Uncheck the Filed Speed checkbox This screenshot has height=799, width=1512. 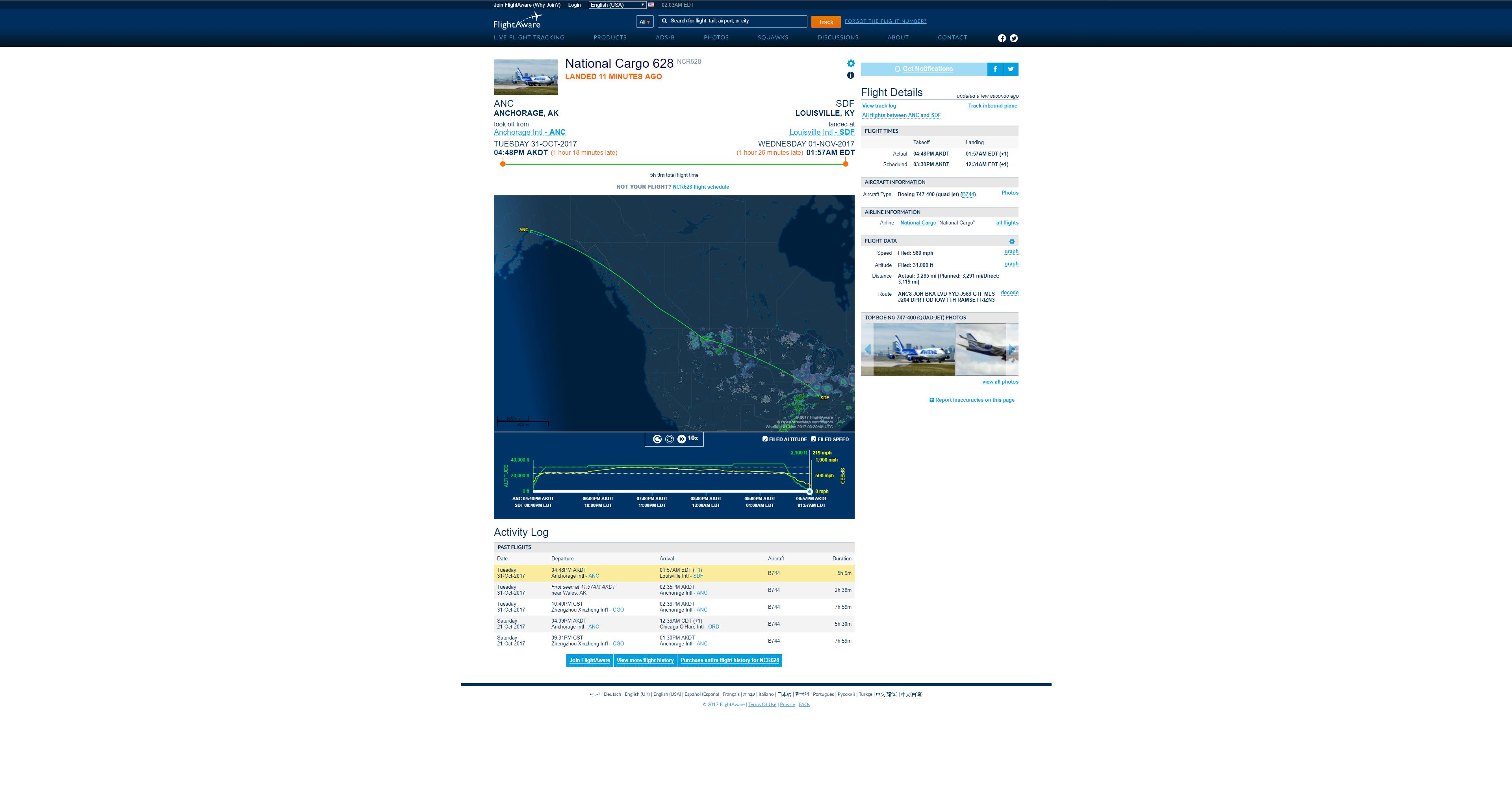coord(814,439)
